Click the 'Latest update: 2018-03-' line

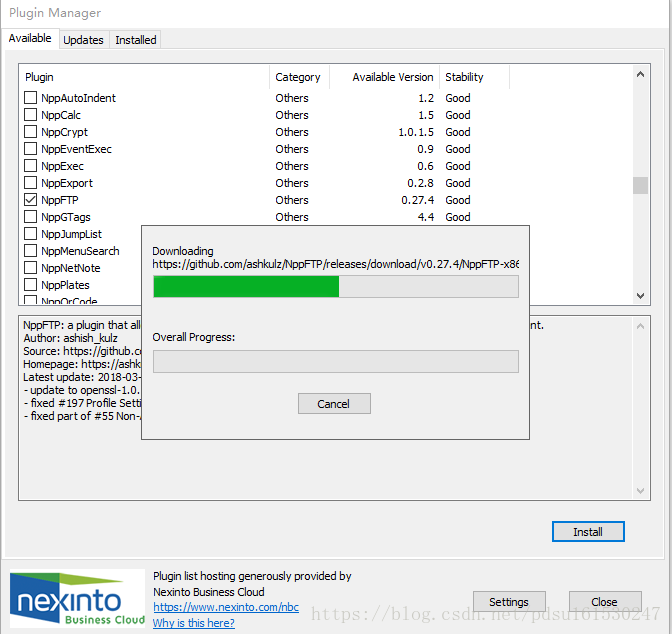pyautogui.click(x=82, y=377)
